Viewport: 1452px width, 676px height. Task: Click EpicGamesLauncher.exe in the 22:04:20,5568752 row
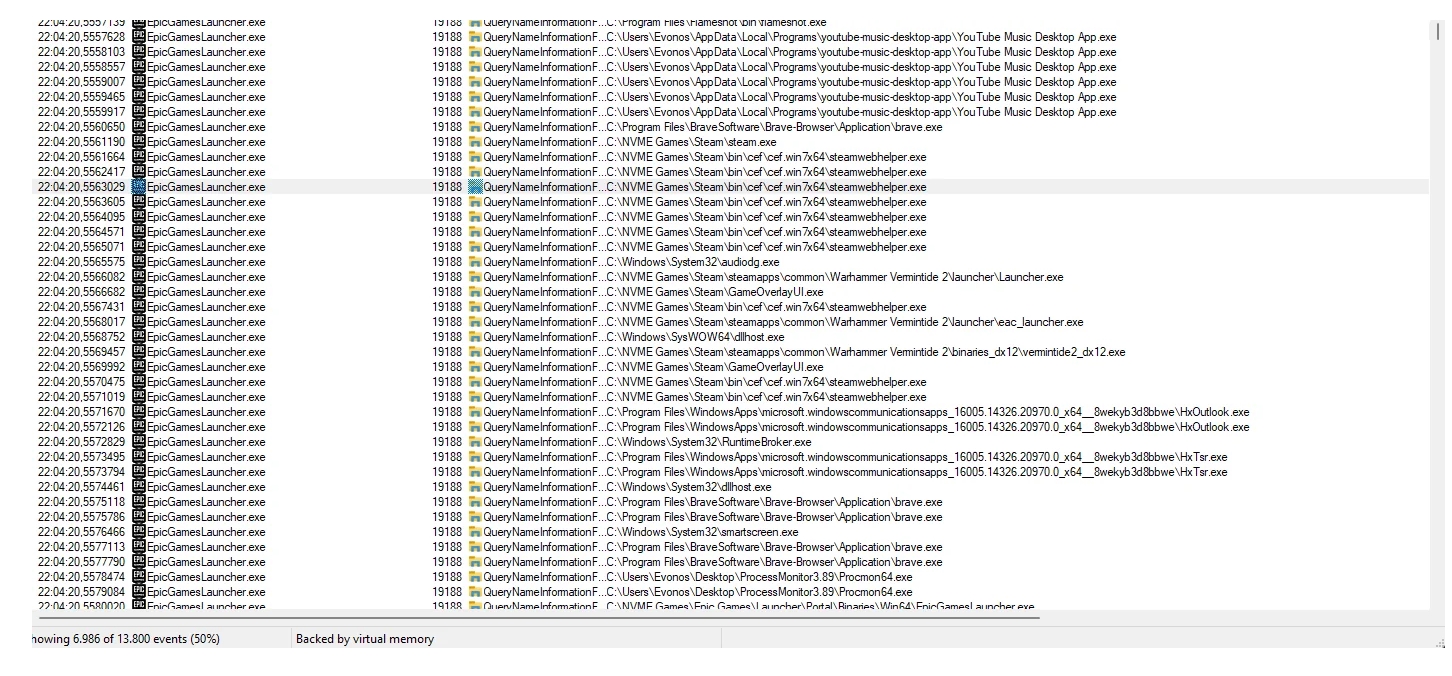click(206, 337)
